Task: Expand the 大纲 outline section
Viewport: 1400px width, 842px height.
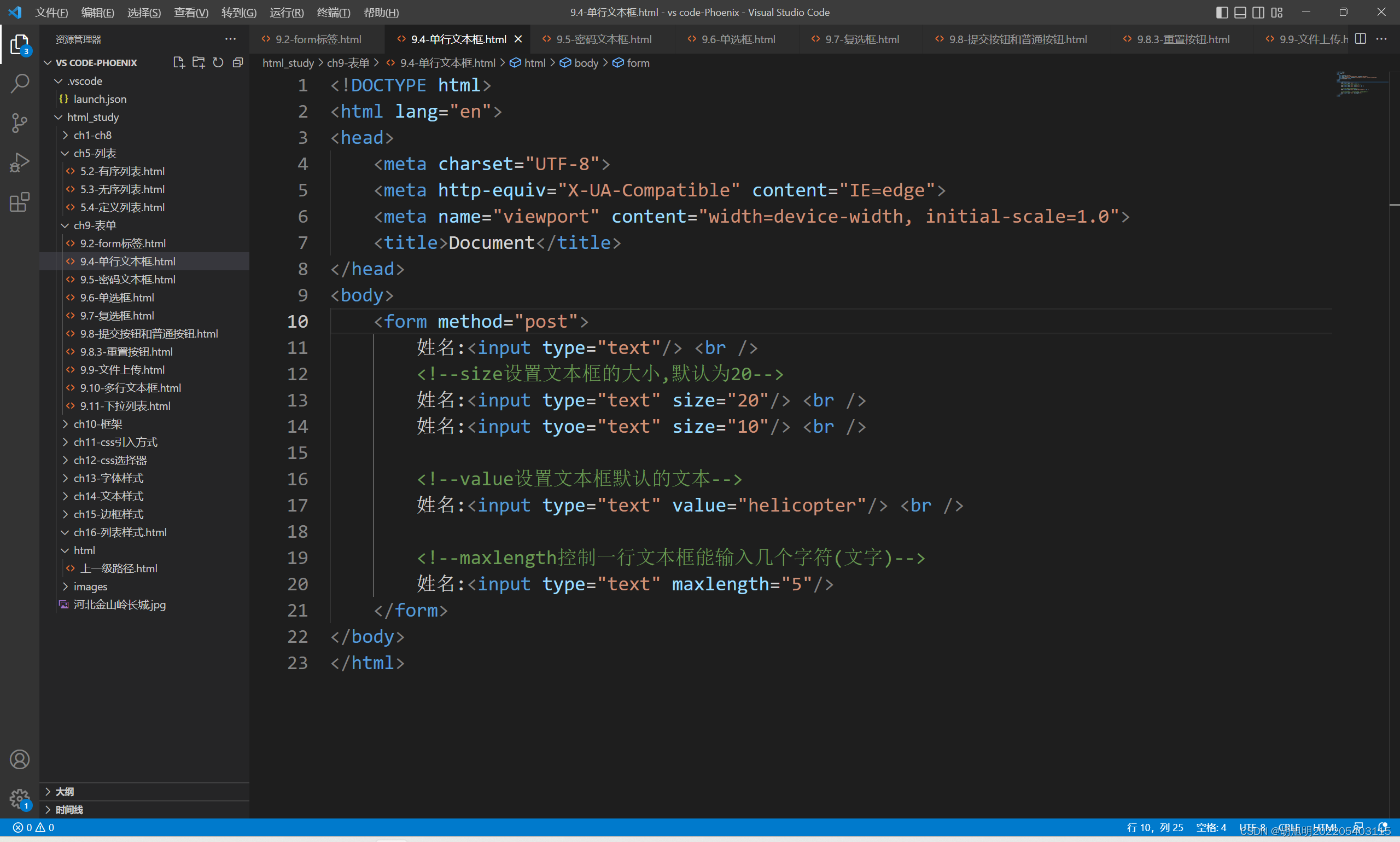Action: click(64, 792)
